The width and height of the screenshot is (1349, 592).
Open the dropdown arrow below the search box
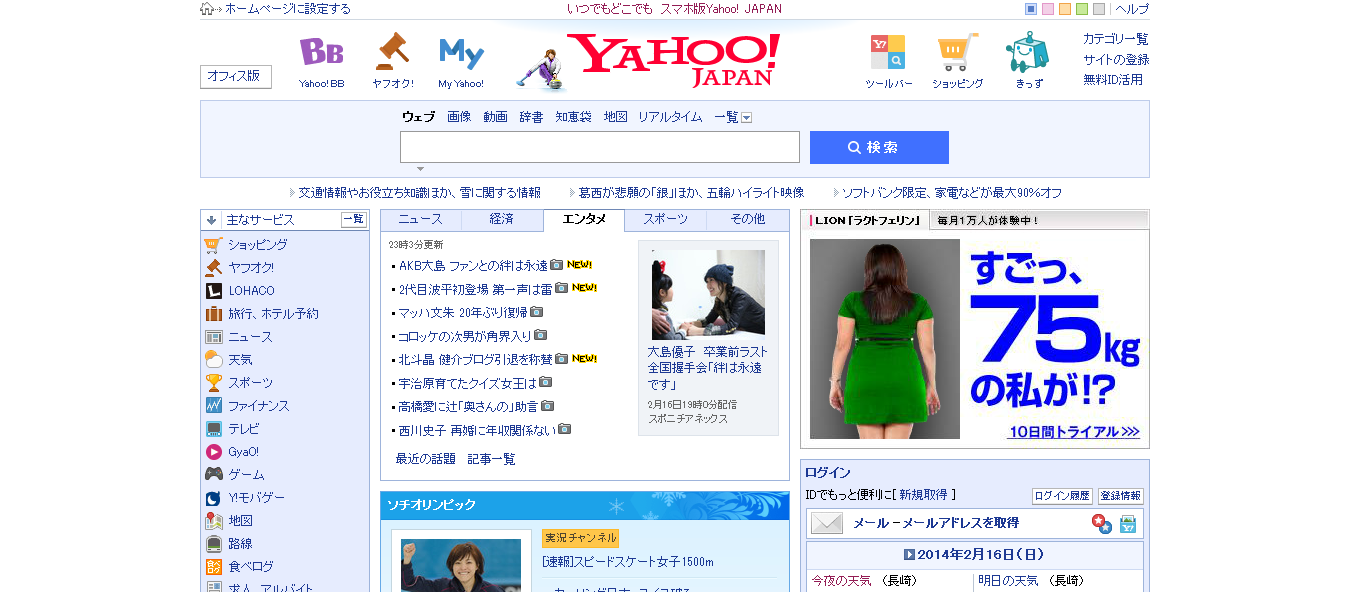(x=421, y=169)
